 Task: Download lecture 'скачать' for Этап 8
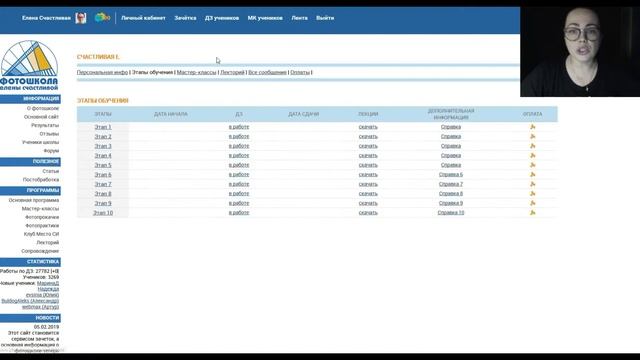pos(368,193)
